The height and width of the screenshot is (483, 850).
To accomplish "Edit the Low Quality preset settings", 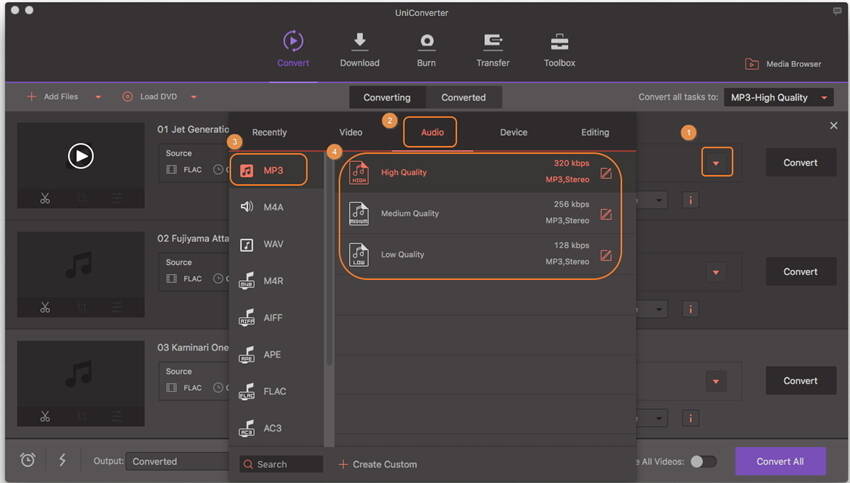I will point(606,255).
